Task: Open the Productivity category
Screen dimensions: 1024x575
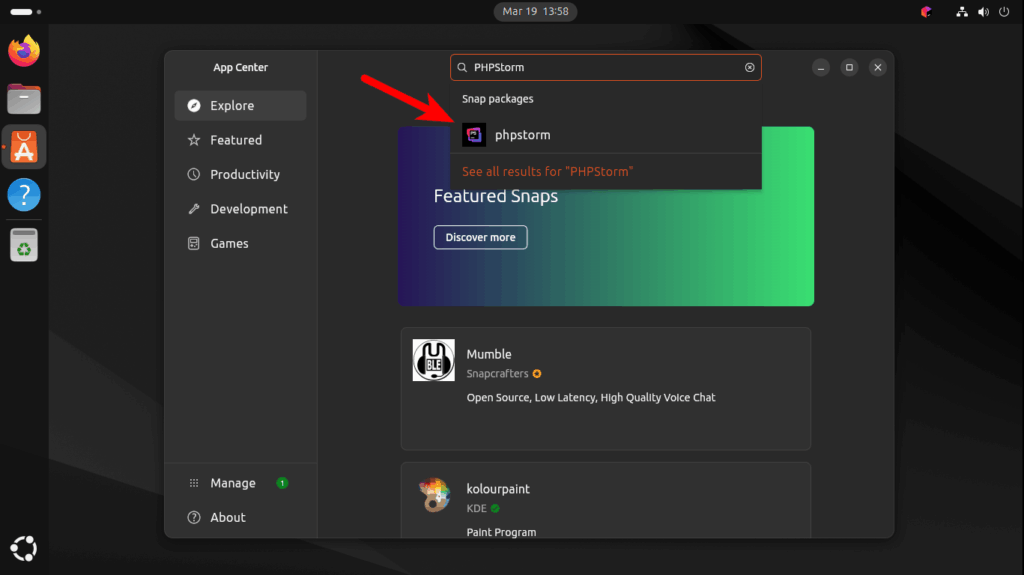Action: click(240, 174)
